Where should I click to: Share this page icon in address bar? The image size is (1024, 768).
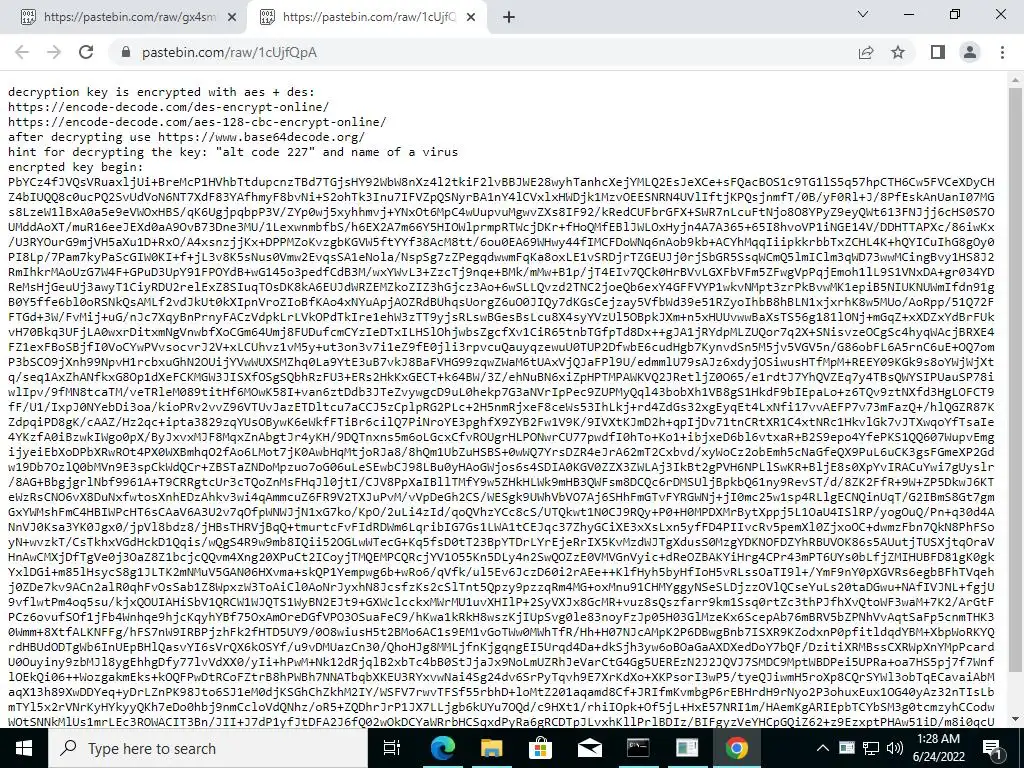[866, 52]
